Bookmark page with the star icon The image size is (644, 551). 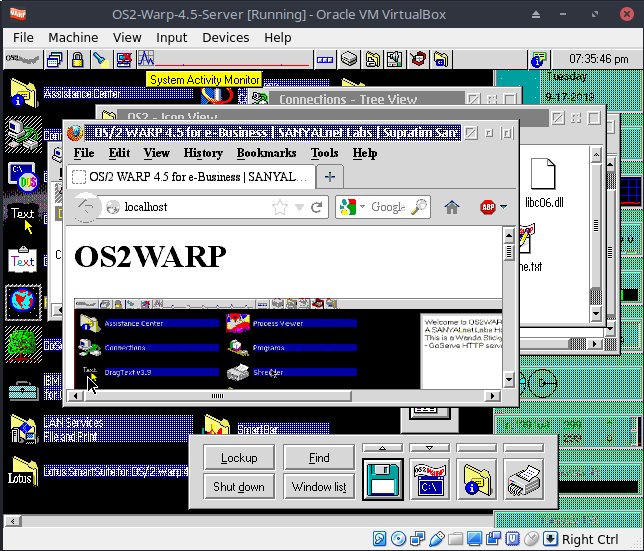click(280, 207)
